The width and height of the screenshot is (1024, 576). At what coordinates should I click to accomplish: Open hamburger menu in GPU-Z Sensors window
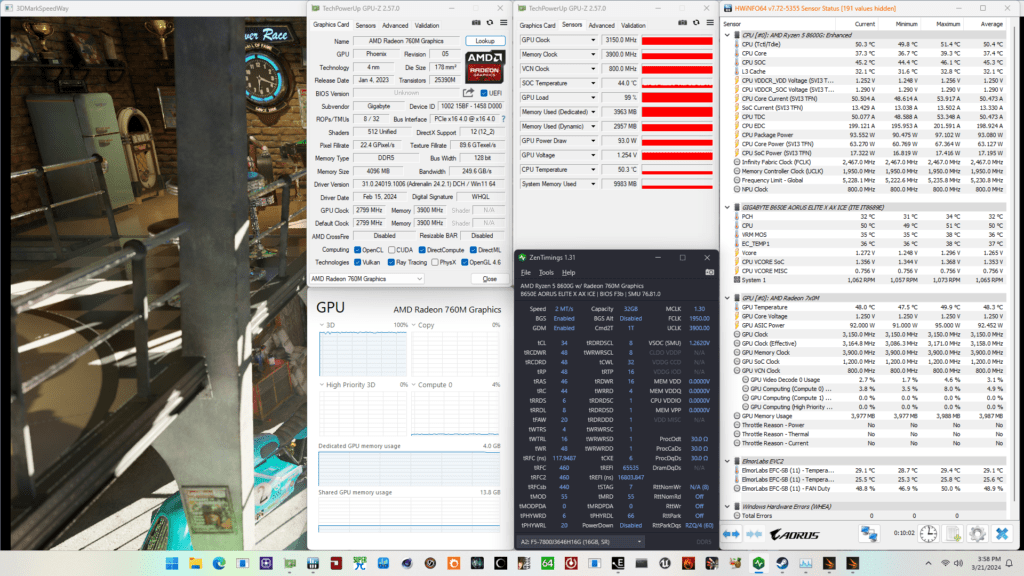coord(710,23)
